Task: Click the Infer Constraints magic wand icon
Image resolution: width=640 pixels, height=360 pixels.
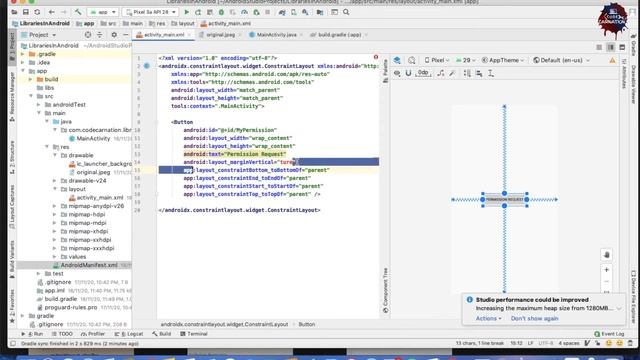Action: point(452,73)
